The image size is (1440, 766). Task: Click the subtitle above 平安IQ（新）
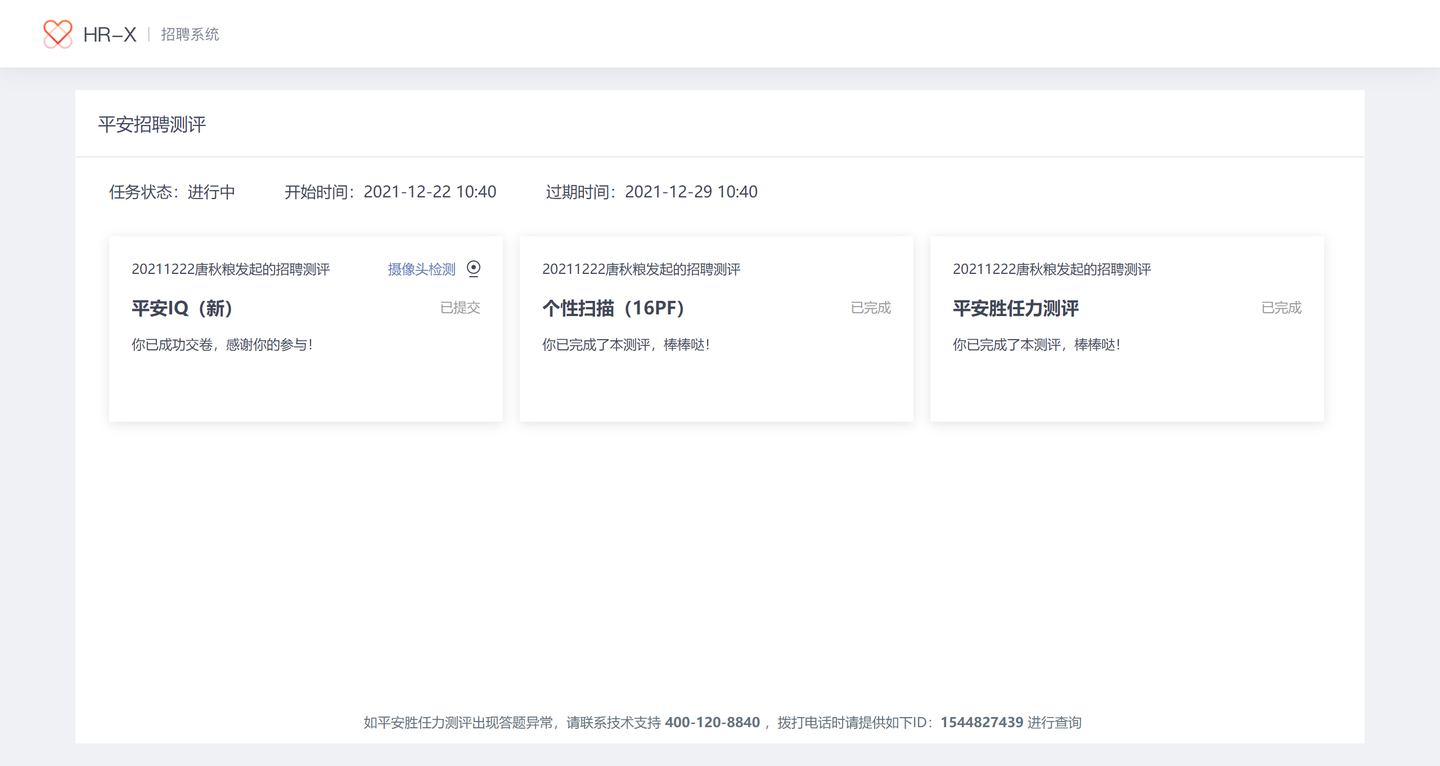(231, 269)
